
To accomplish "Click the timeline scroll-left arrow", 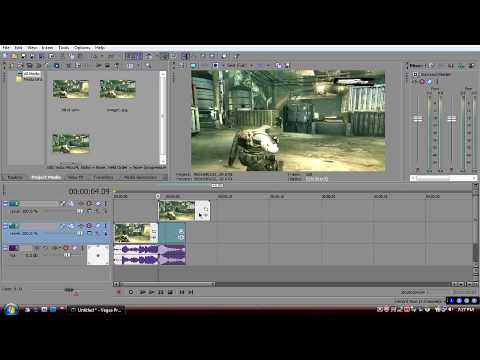I will [x=116, y=284].
